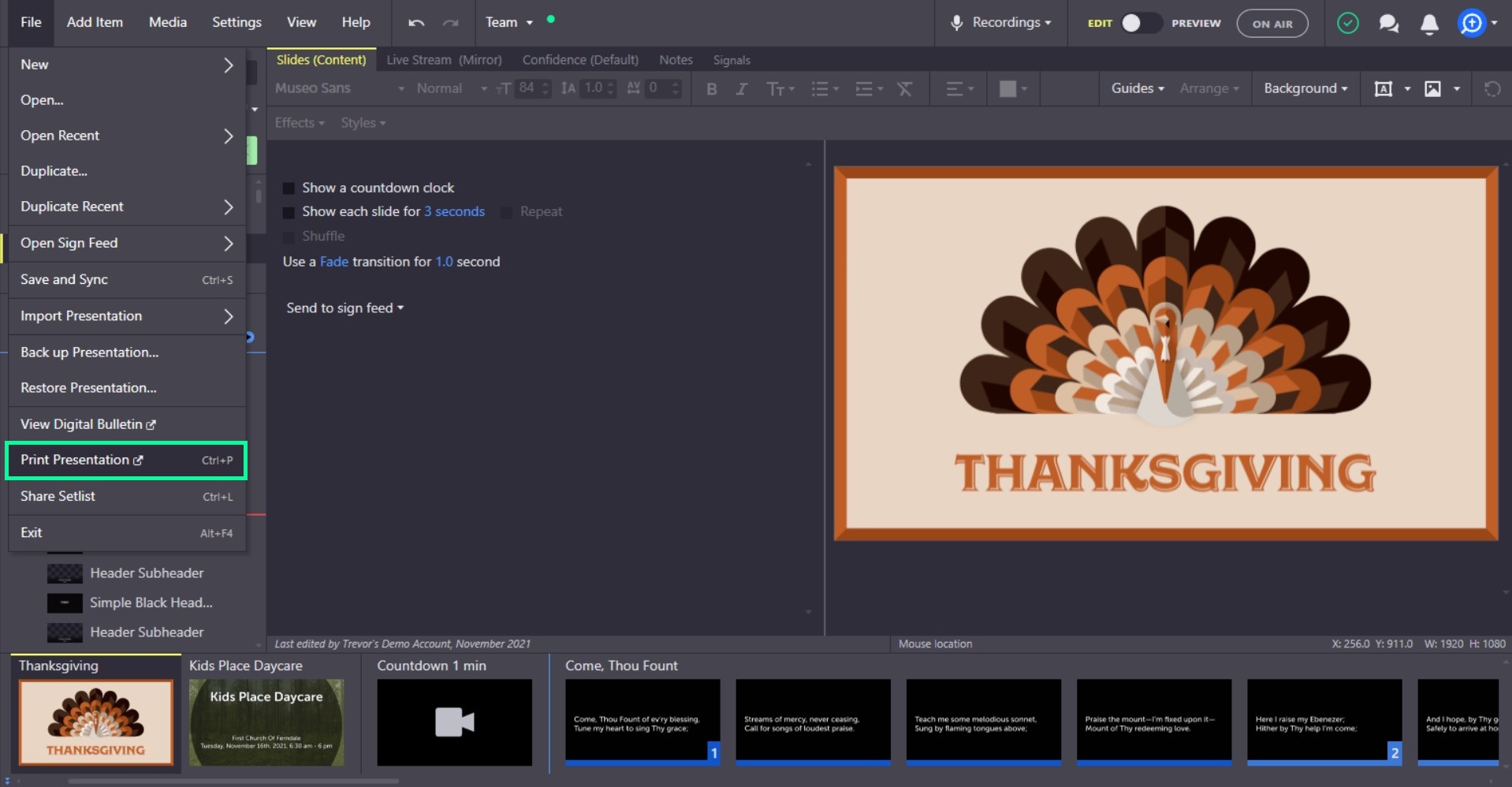Switch to the Confidence (Default) tab
1512x787 pixels.
click(580, 60)
